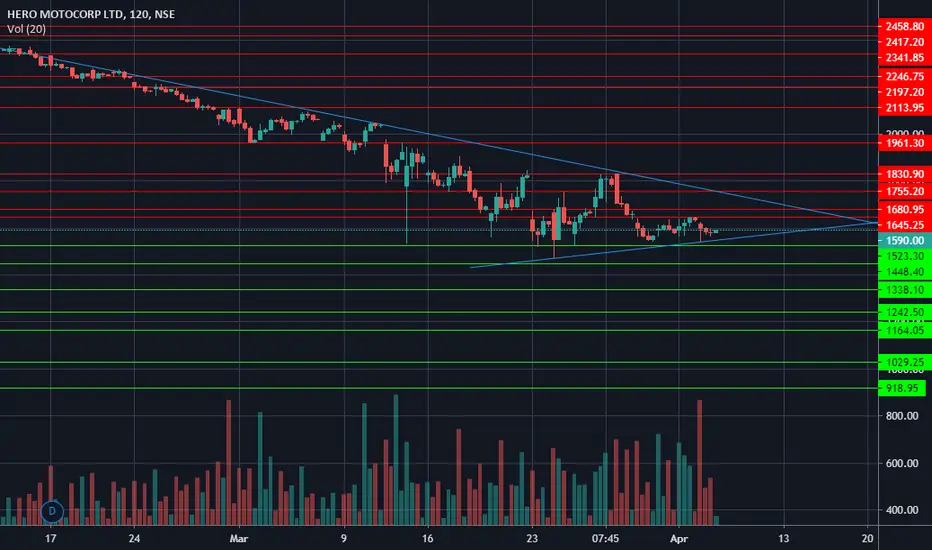Screen dimensions: 932x550
Task: Click the 17 date on time axis
Action: [x=51, y=539]
